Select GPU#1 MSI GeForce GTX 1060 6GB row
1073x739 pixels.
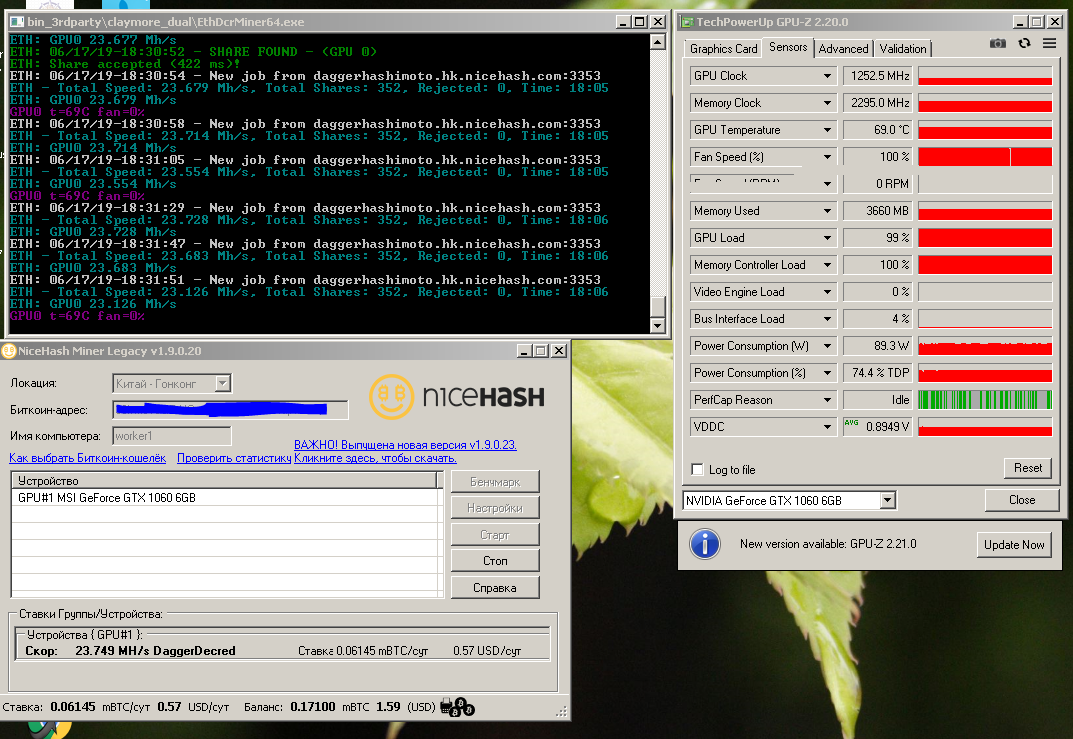(226, 497)
